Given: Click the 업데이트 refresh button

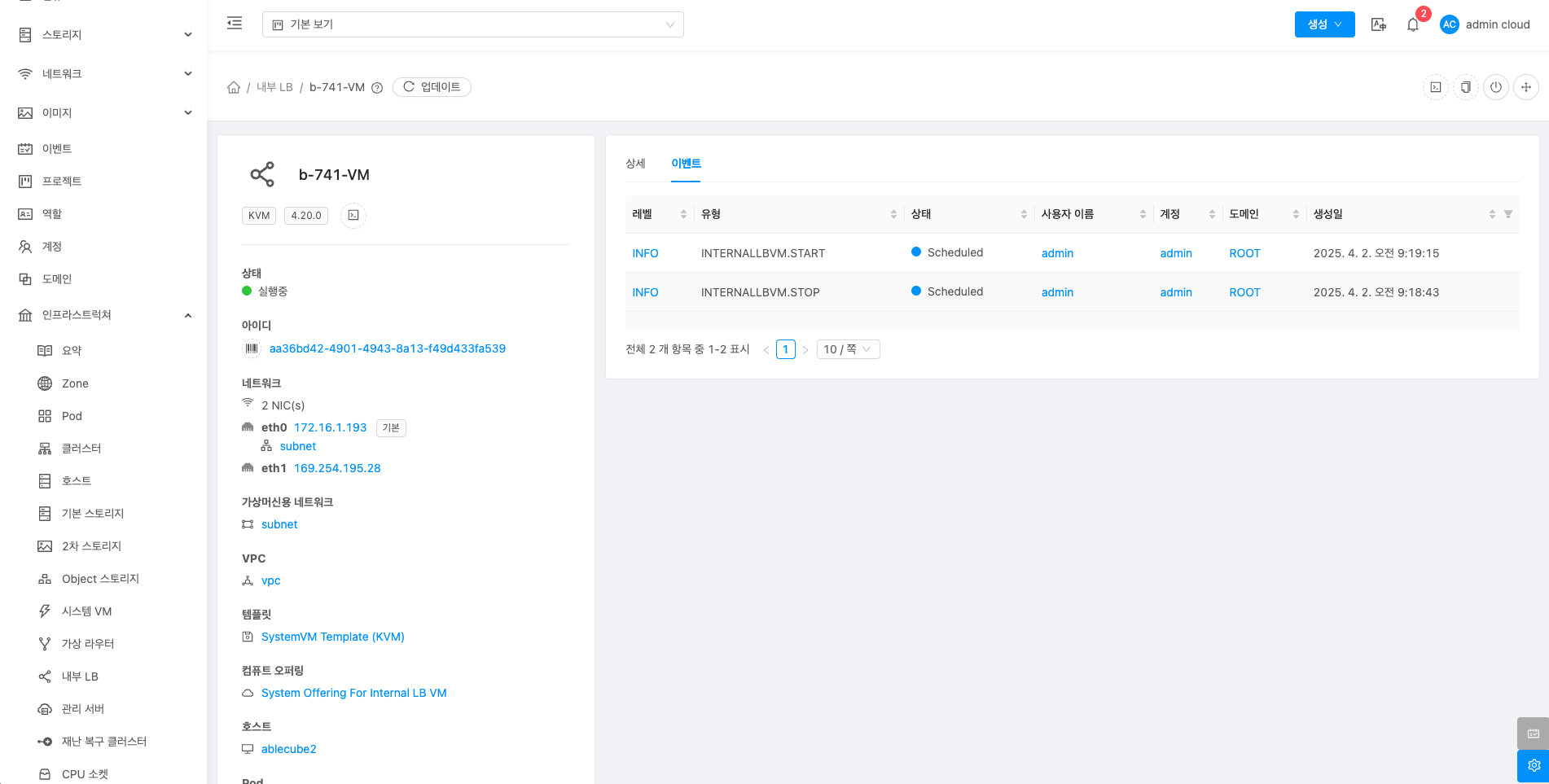Looking at the screenshot, I should pos(432,87).
